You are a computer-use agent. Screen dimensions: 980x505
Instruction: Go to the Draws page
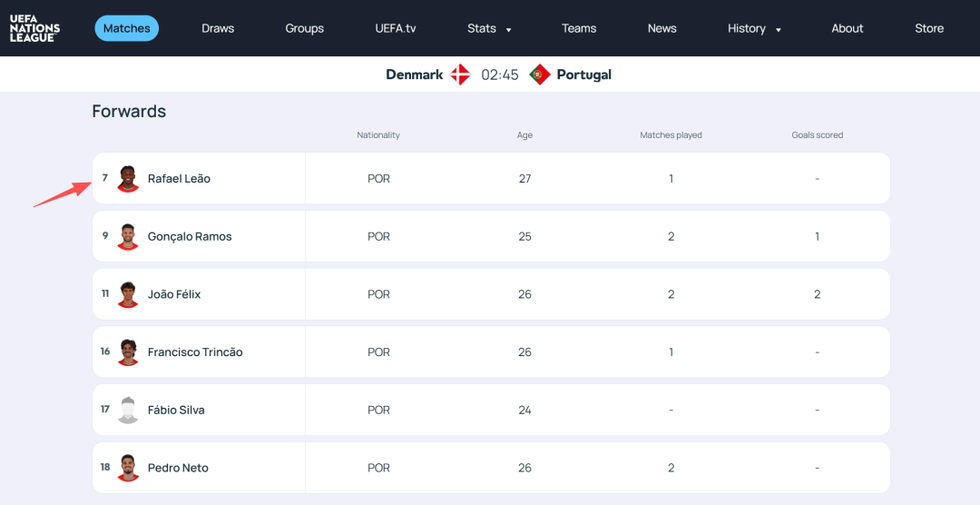tap(218, 28)
